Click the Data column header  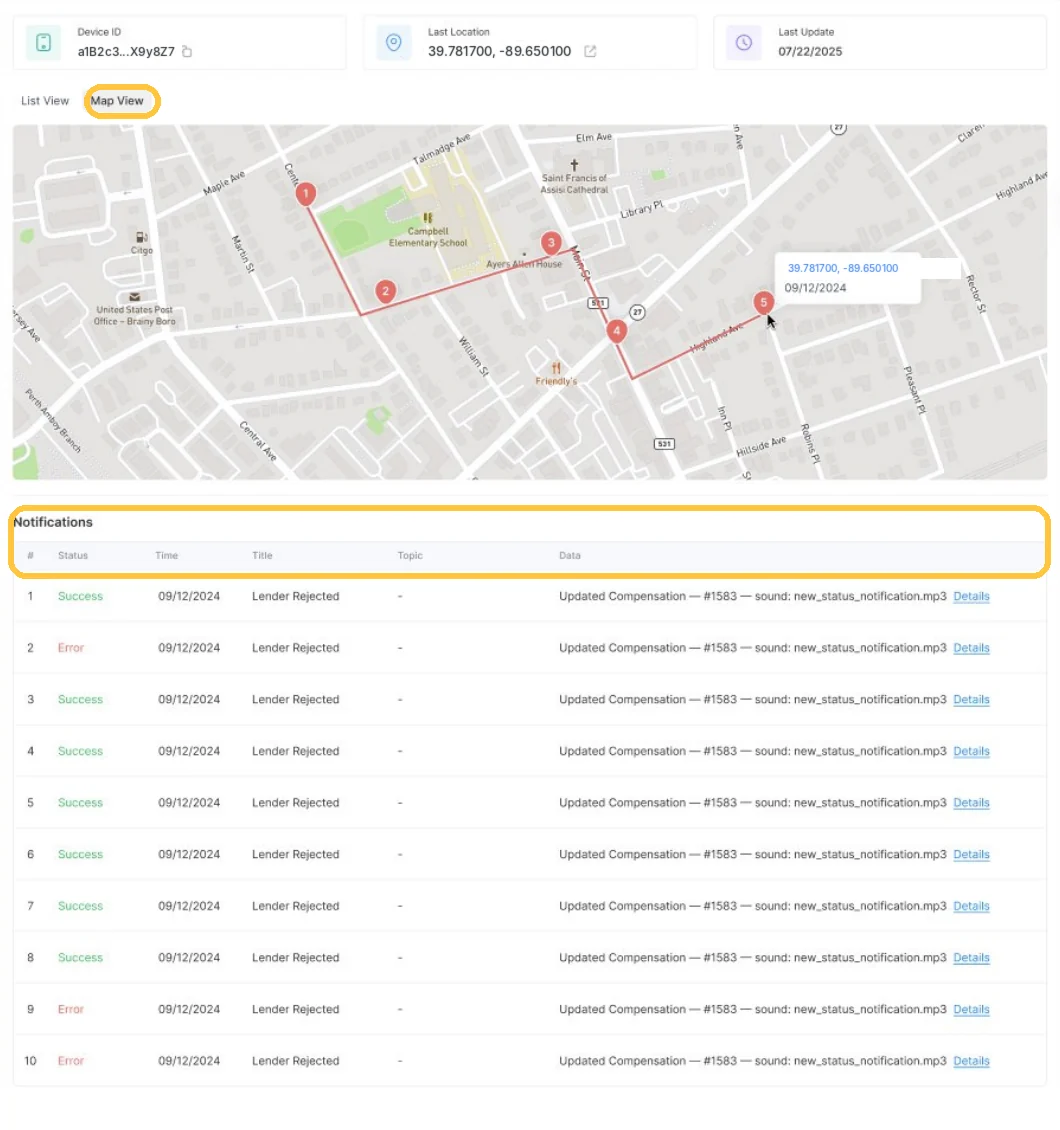pyautogui.click(x=569, y=556)
